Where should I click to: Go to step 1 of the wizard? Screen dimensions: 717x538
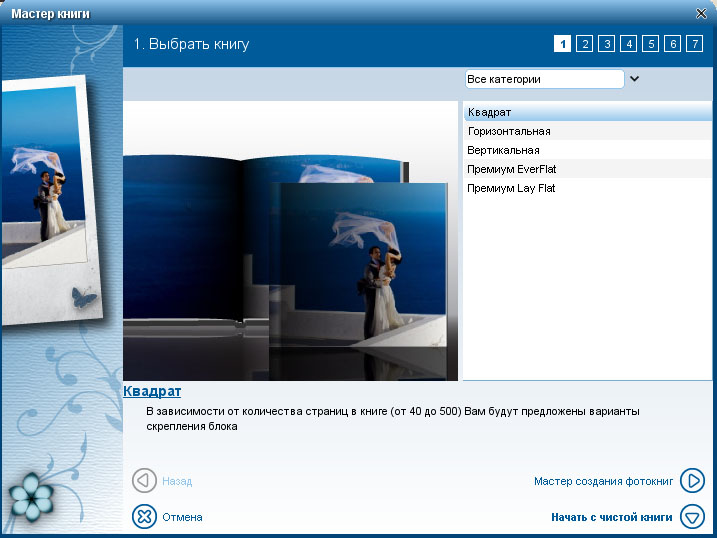(x=562, y=44)
